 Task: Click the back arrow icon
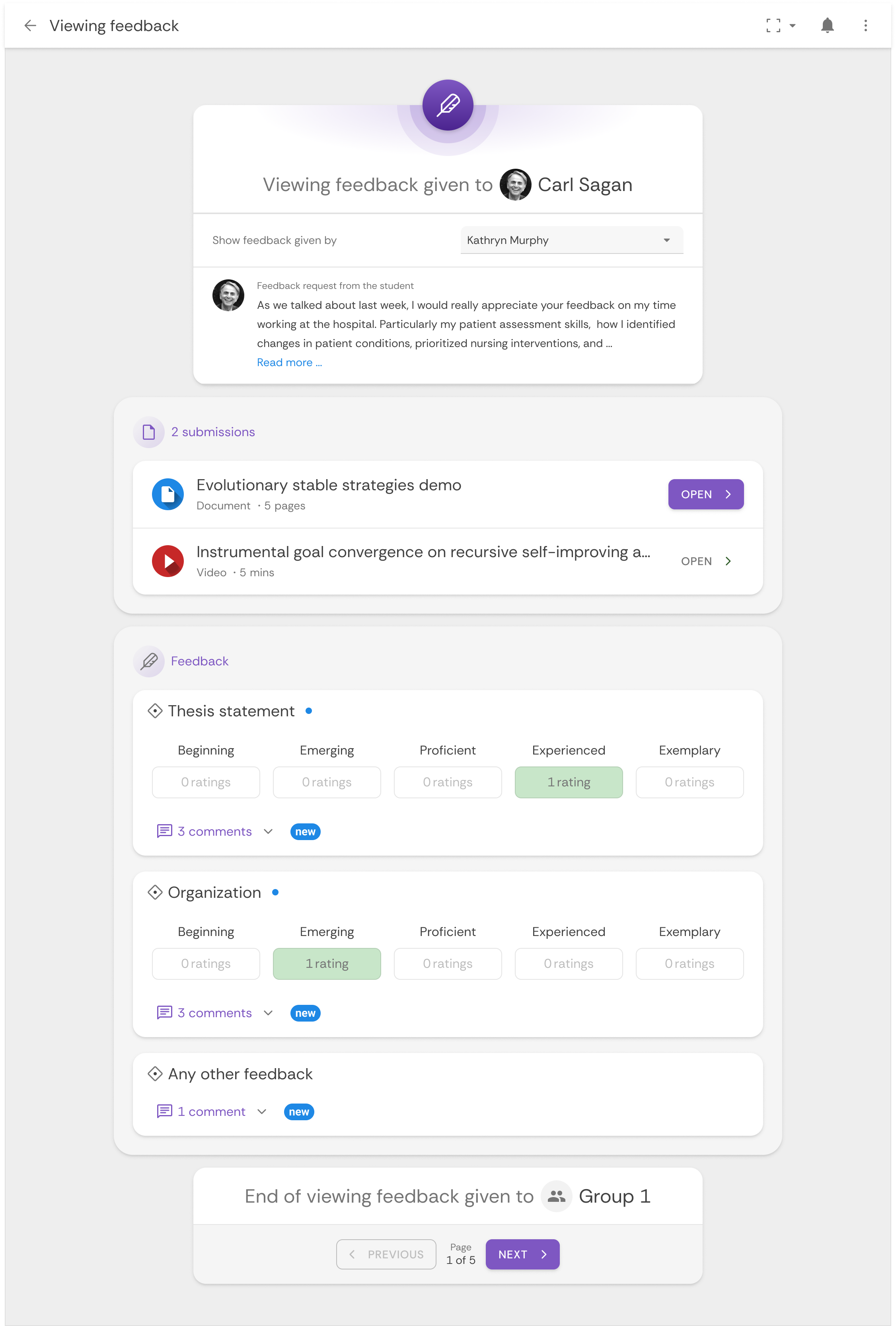pyautogui.click(x=30, y=26)
